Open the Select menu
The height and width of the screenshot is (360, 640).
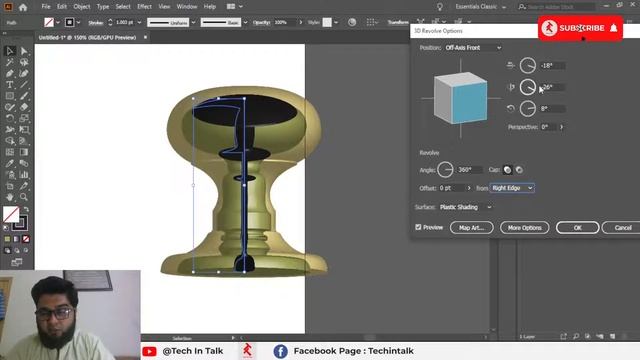pos(123,7)
